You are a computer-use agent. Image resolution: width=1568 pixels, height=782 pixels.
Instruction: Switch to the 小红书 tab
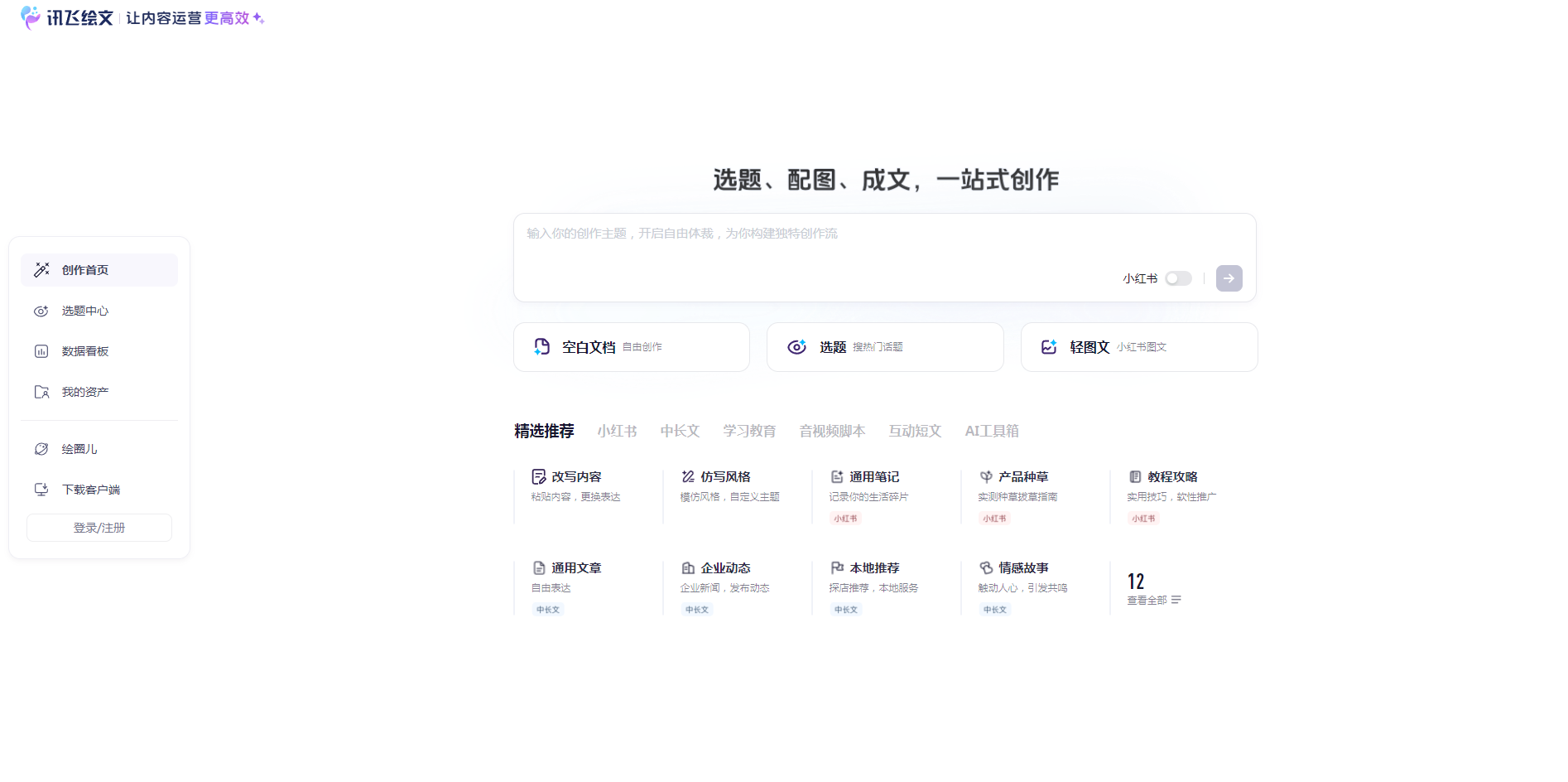click(x=616, y=431)
